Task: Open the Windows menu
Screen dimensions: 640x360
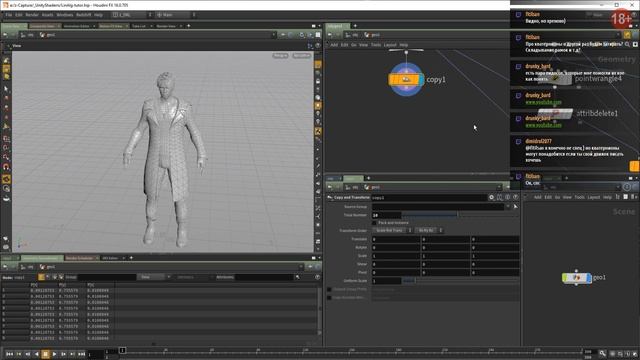Action: 64,15
